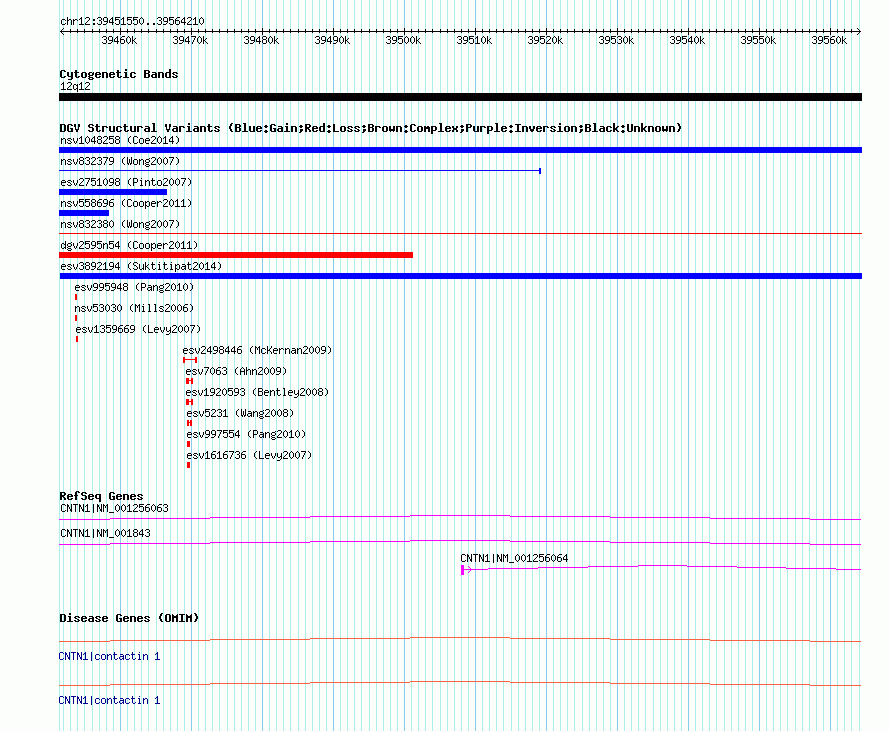Click the 39520k ruler tick label
This screenshot has height=731, width=890.
545,40
